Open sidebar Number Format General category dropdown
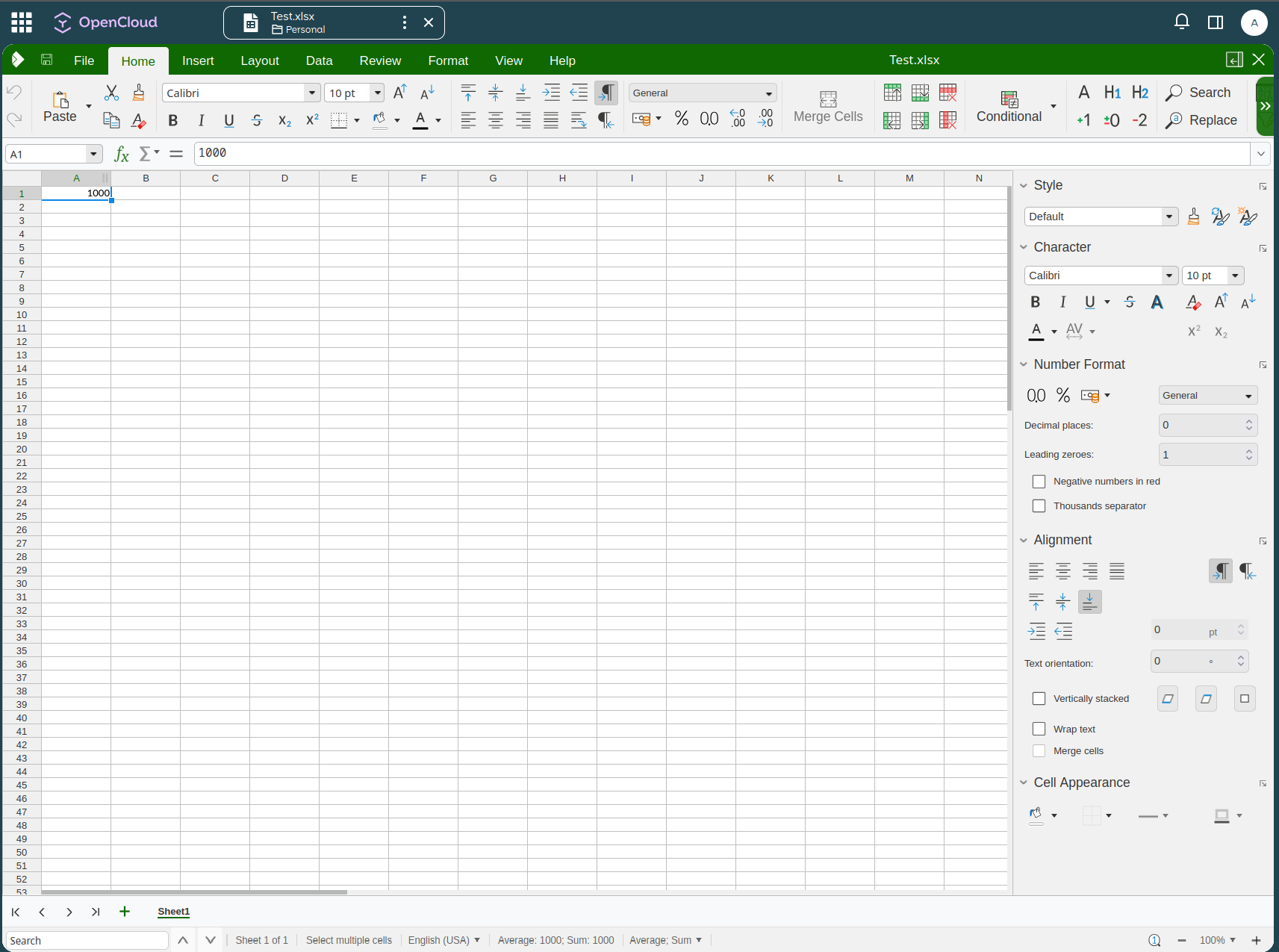This screenshot has height=952, width=1279. (x=1208, y=396)
